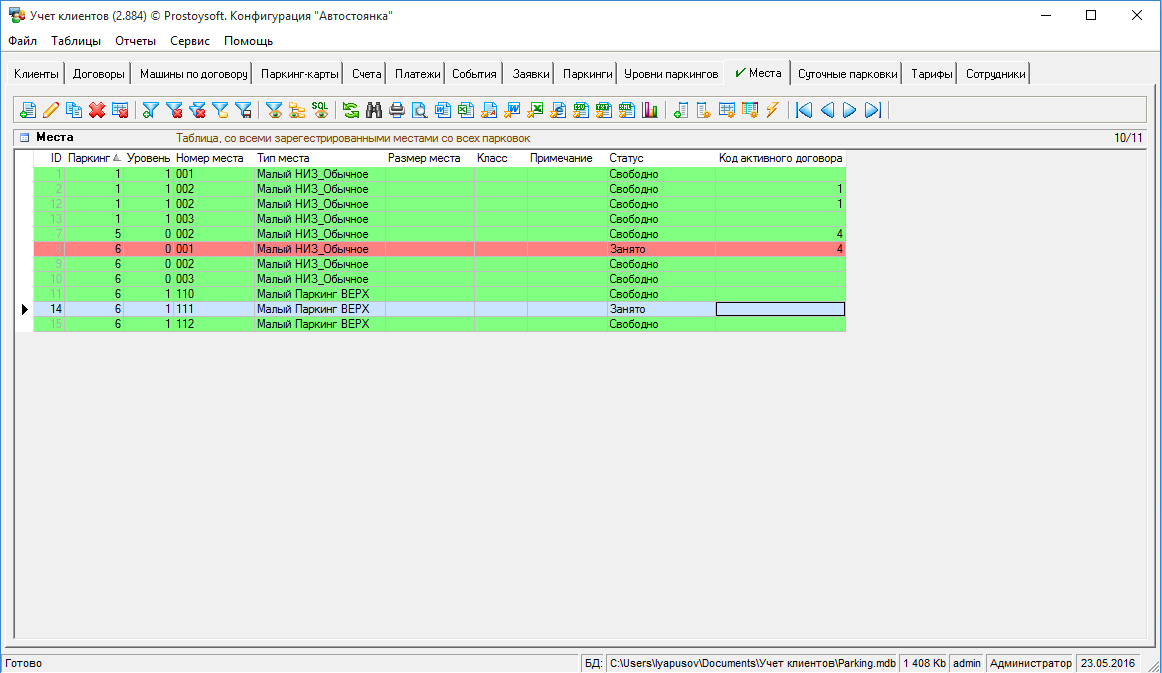Click the pencil edit record icon
Screen dimensions: 1162x673
pos(51,110)
